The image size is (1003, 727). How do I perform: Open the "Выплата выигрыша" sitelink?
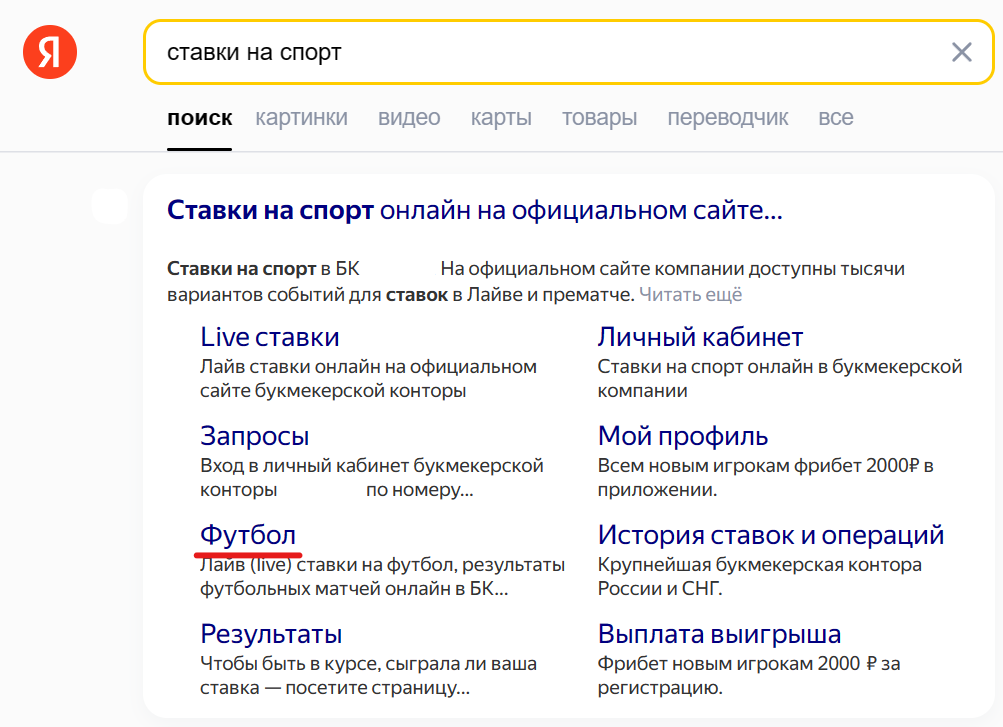[720, 634]
